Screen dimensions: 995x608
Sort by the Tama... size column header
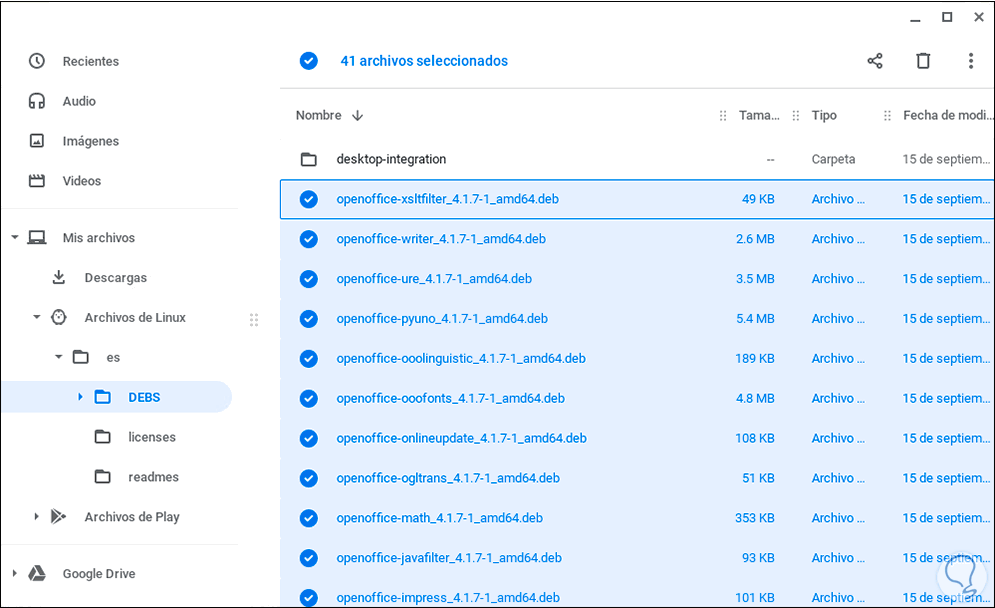tap(759, 116)
